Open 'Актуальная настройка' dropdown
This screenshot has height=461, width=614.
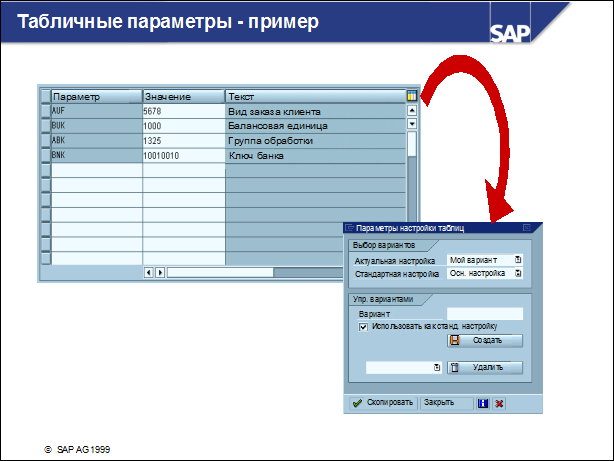pos(518,259)
